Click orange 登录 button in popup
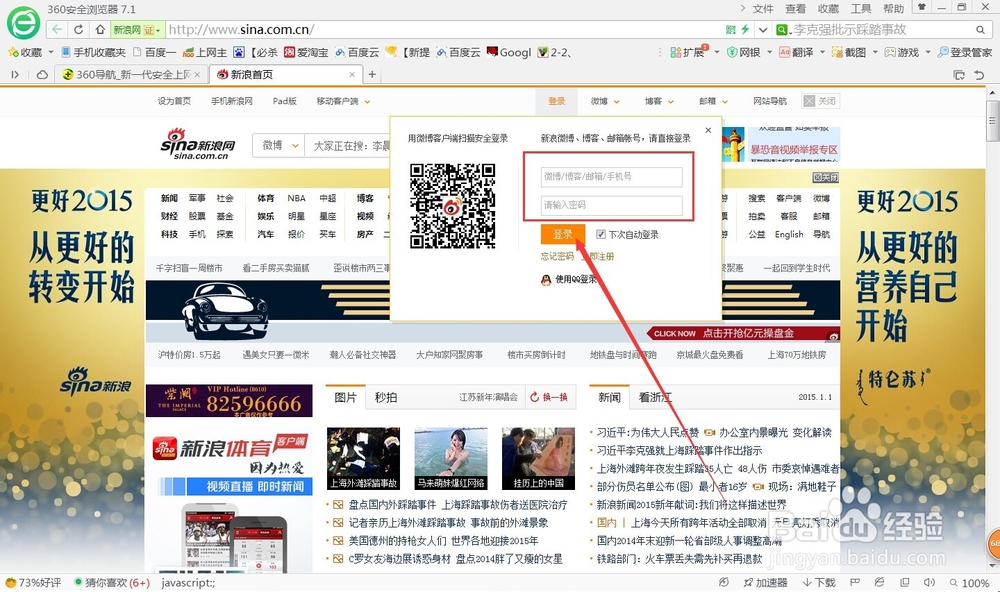 tap(562, 234)
